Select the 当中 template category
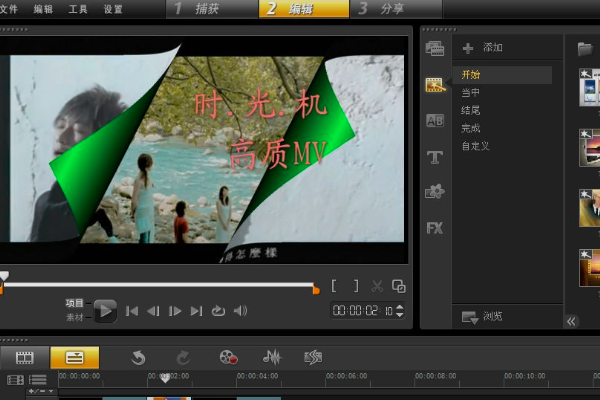 [470, 93]
